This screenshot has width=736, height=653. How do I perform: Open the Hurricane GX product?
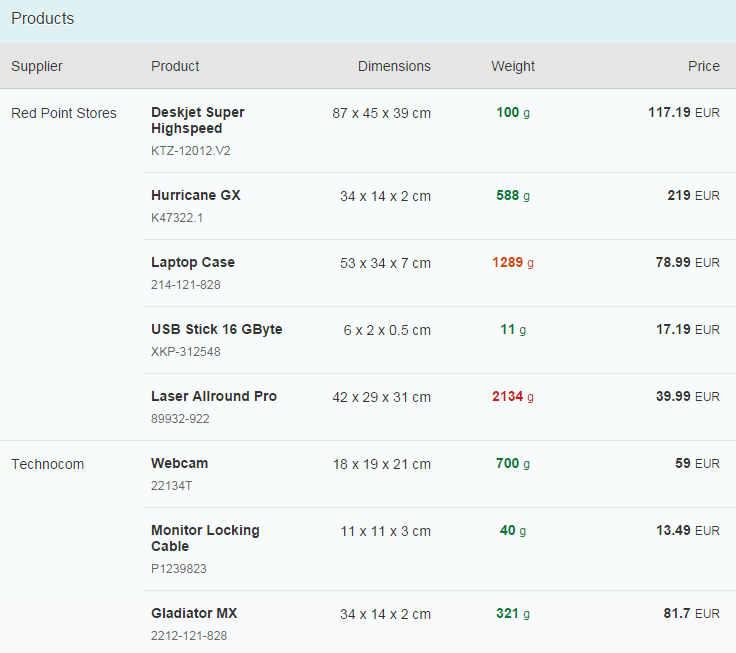point(196,195)
